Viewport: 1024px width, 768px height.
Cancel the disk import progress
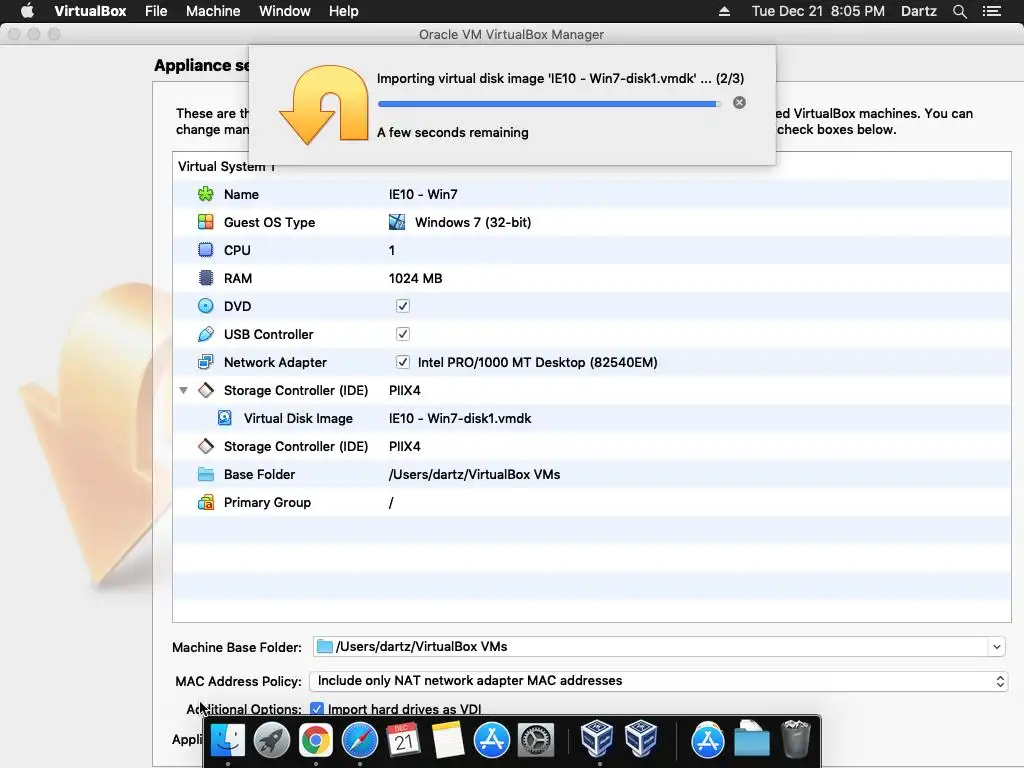tap(739, 103)
